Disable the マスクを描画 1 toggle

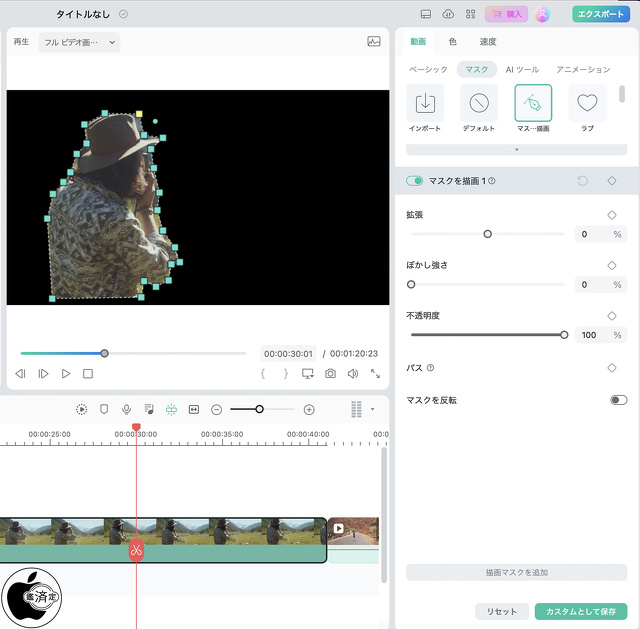(415, 181)
